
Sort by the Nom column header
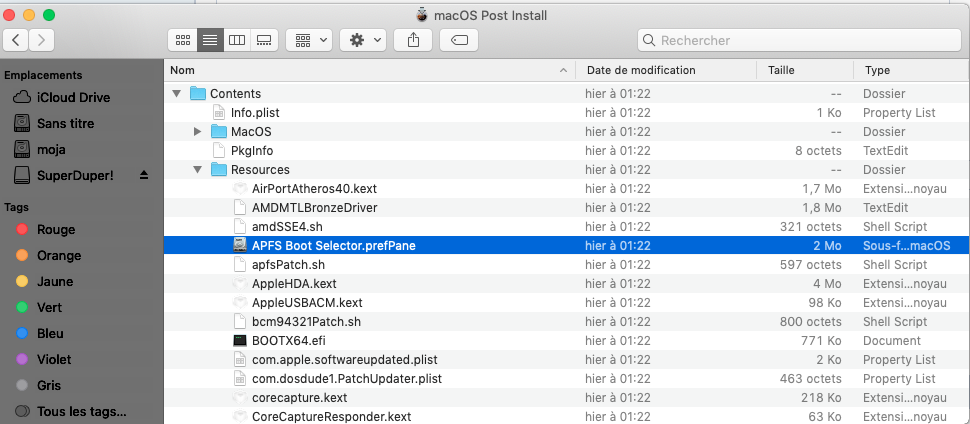pos(369,71)
